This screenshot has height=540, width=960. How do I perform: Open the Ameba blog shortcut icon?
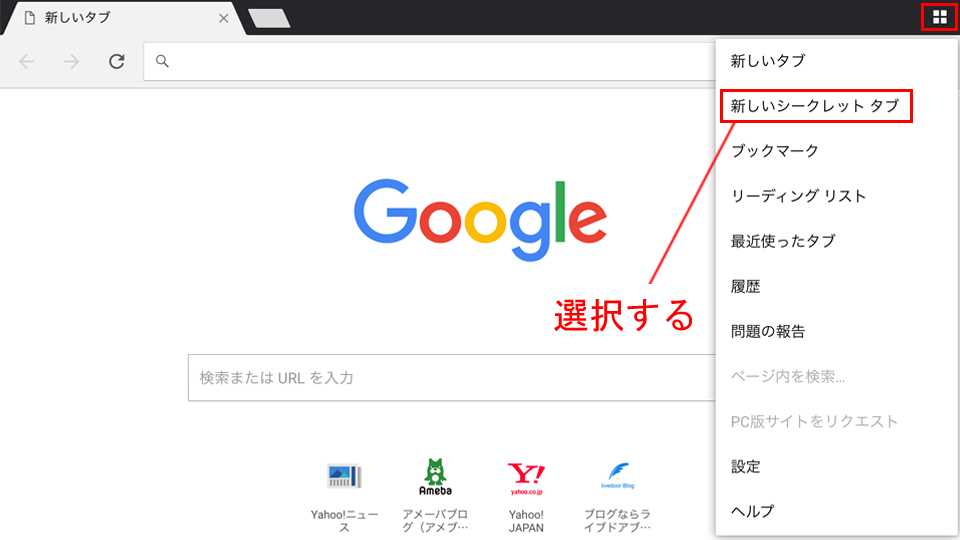click(435, 477)
